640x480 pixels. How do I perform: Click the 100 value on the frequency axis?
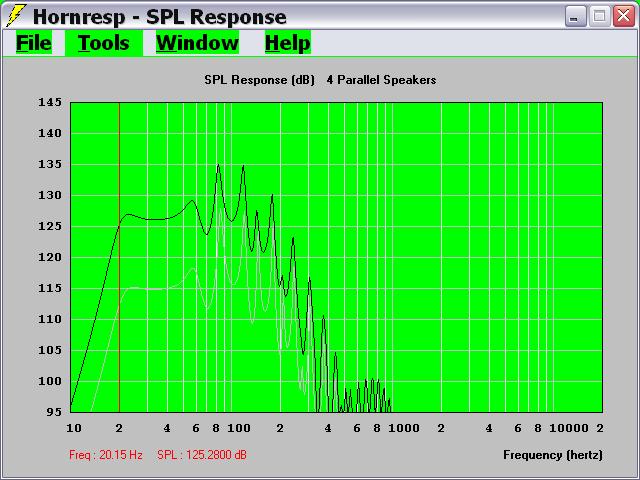click(x=239, y=428)
